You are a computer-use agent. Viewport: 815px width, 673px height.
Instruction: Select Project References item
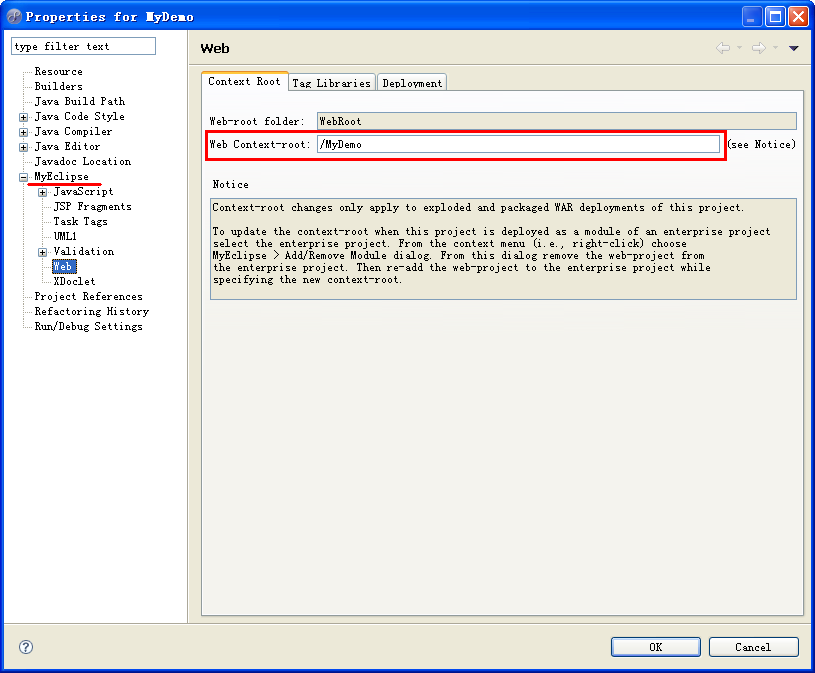[88, 297]
